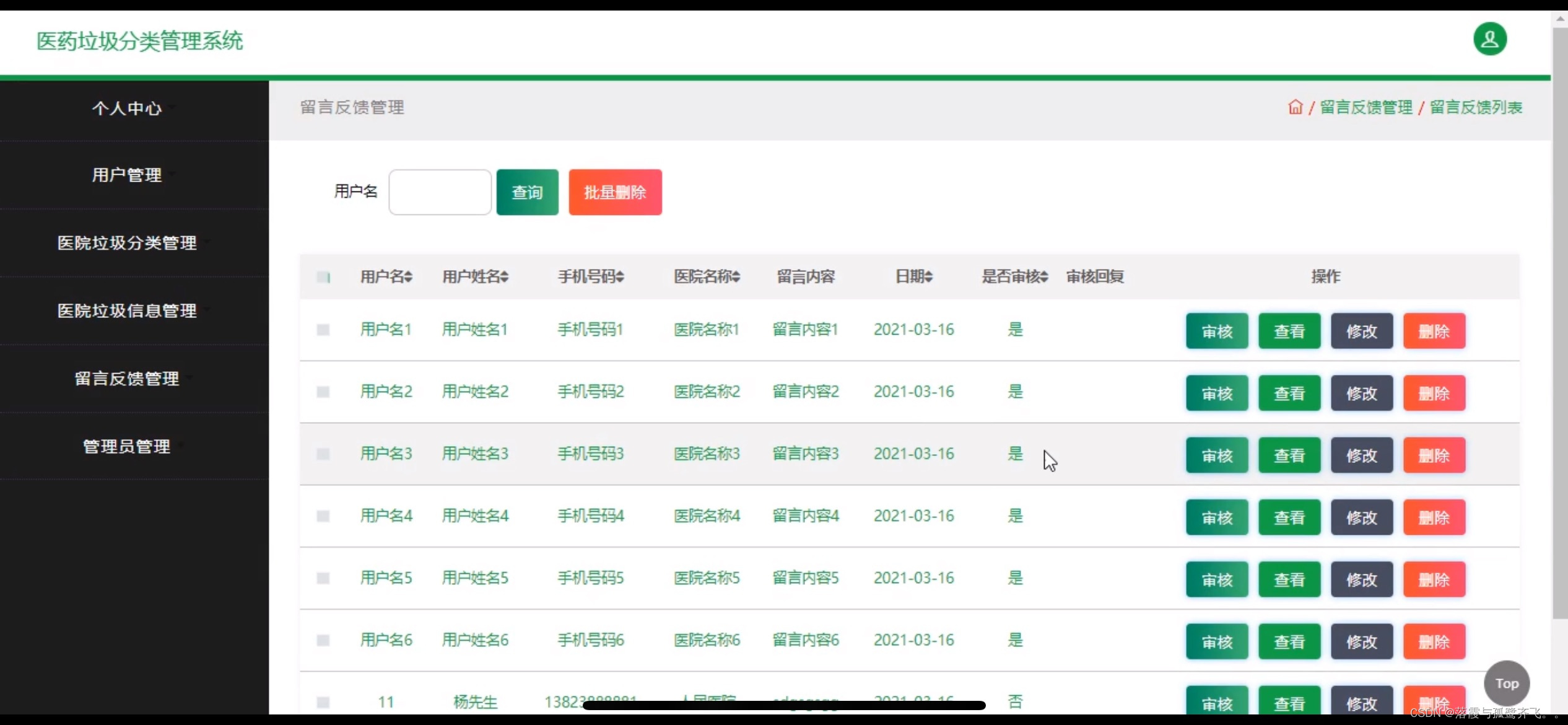Click 审核 for 用户名2 row
The width and height of the screenshot is (1568, 725).
click(1217, 393)
